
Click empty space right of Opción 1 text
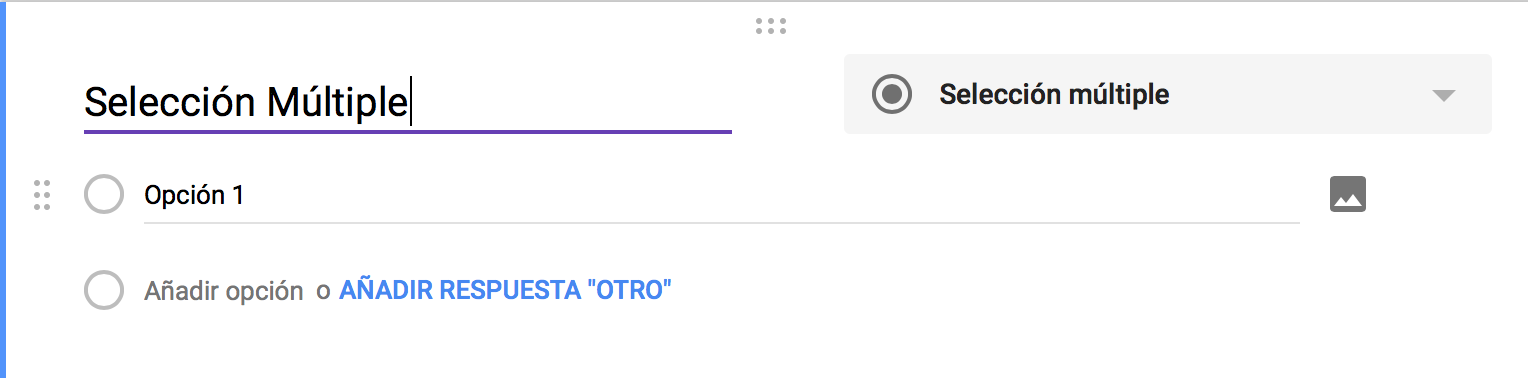(x=770, y=195)
